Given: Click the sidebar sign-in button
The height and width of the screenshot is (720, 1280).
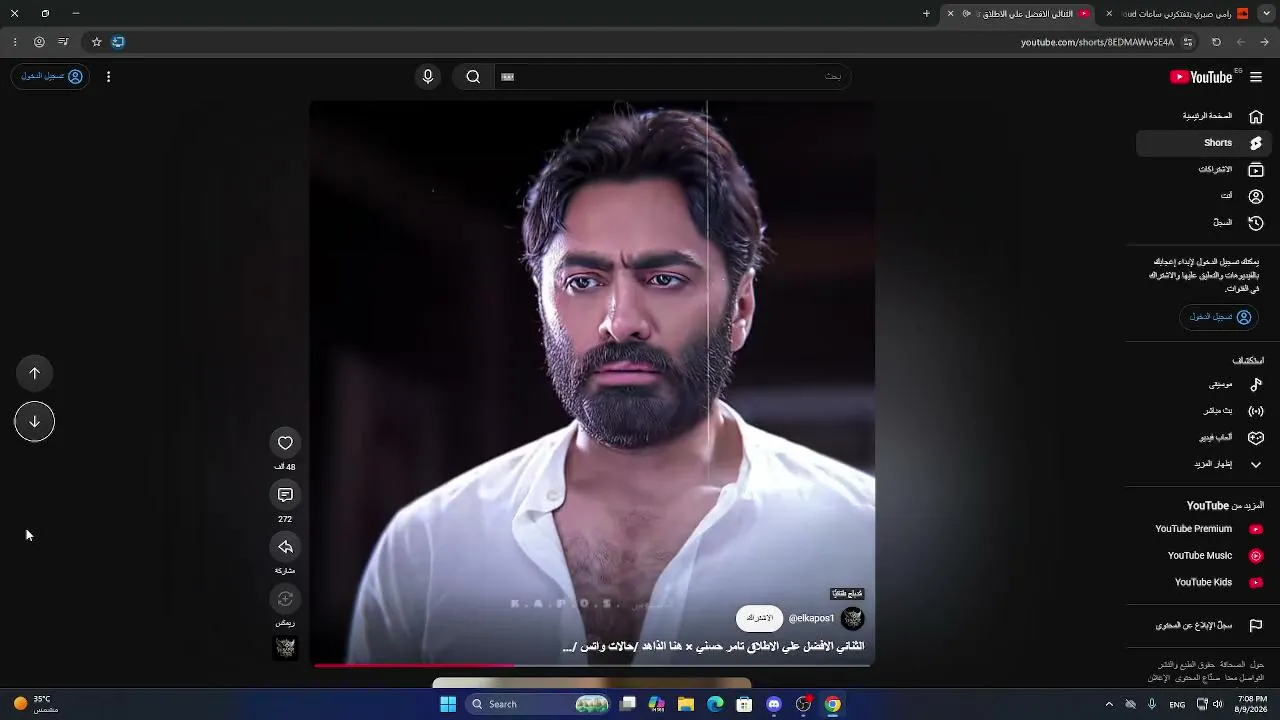Looking at the screenshot, I should point(1219,317).
